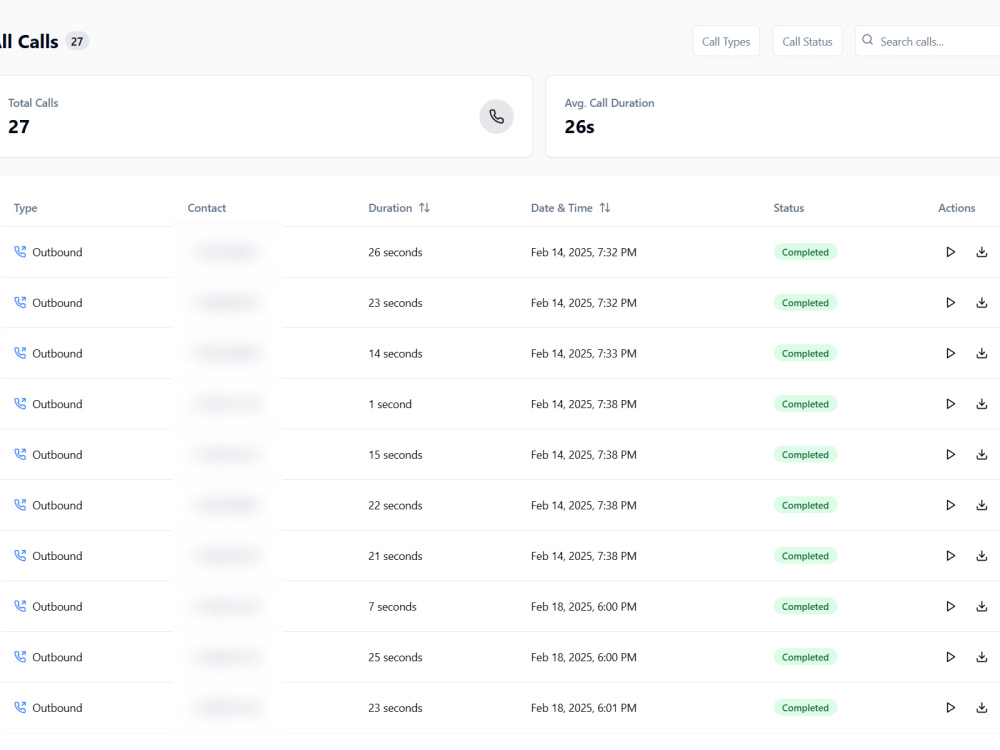Image resolution: width=1000 pixels, height=750 pixels.
Task: Play the 23 seconds call from Feb 18
Action: click(950, 707)
